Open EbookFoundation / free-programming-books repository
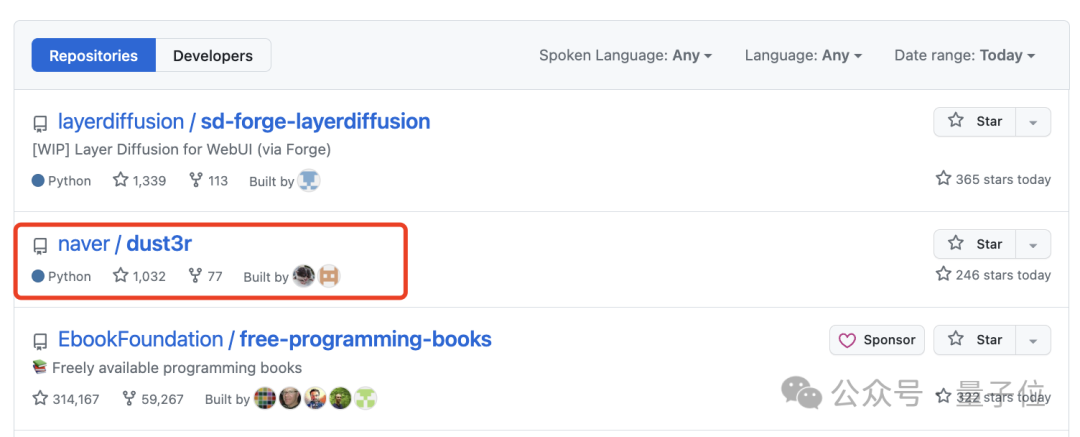1080x437 pixels. pos(275,340)
